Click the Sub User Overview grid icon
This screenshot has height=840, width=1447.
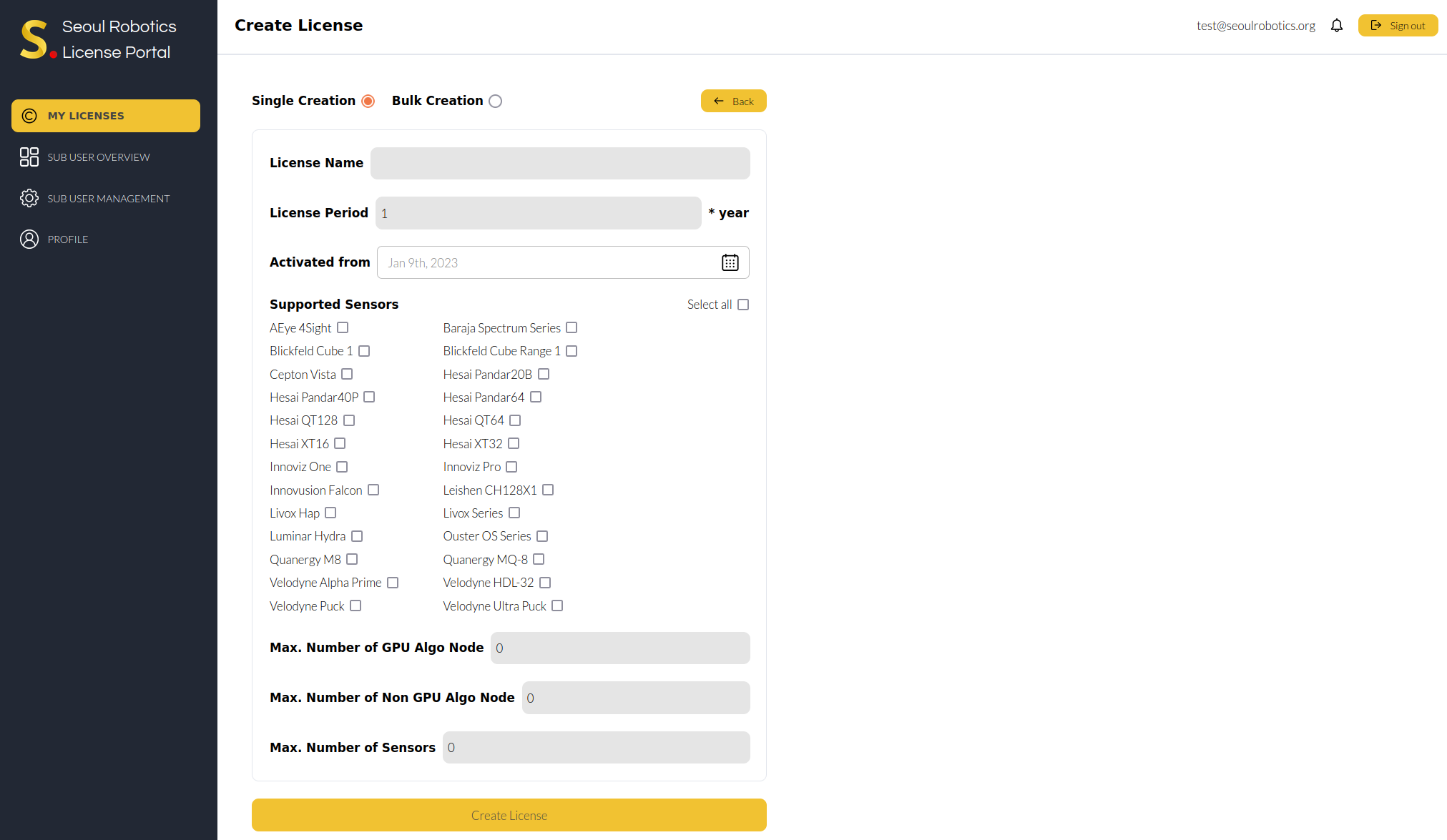pyautogui.click(x=29, y=157)
